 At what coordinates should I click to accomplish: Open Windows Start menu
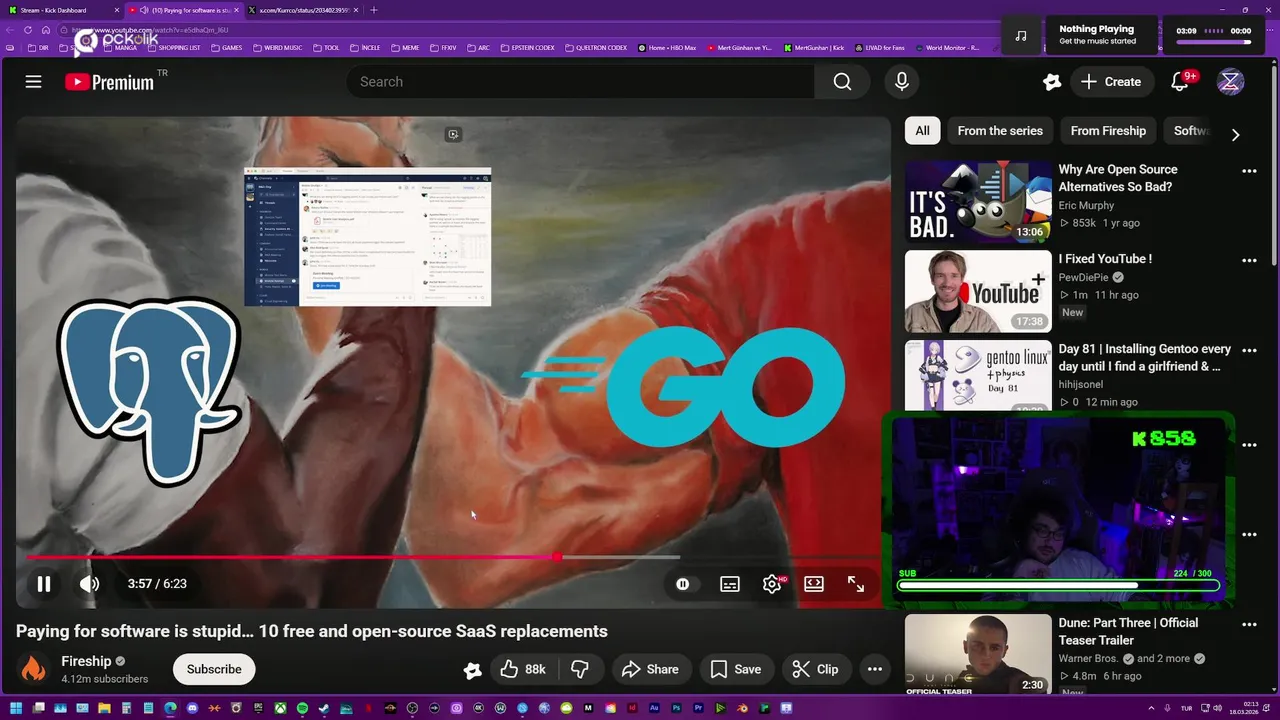coord(15,708)
